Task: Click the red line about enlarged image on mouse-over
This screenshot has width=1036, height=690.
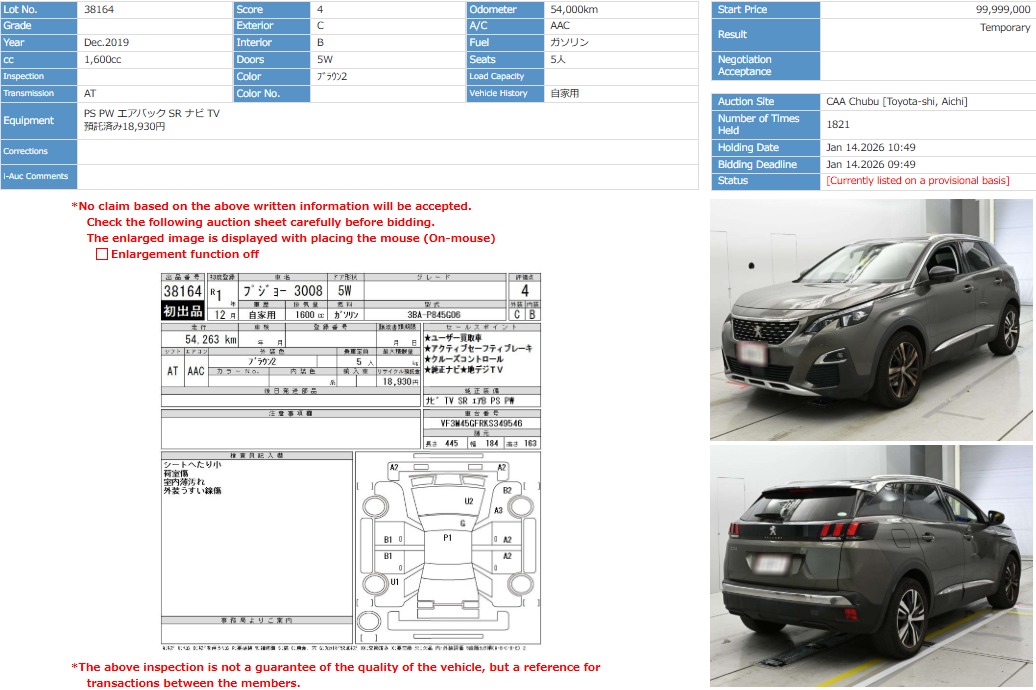Action: click(291, 238)
